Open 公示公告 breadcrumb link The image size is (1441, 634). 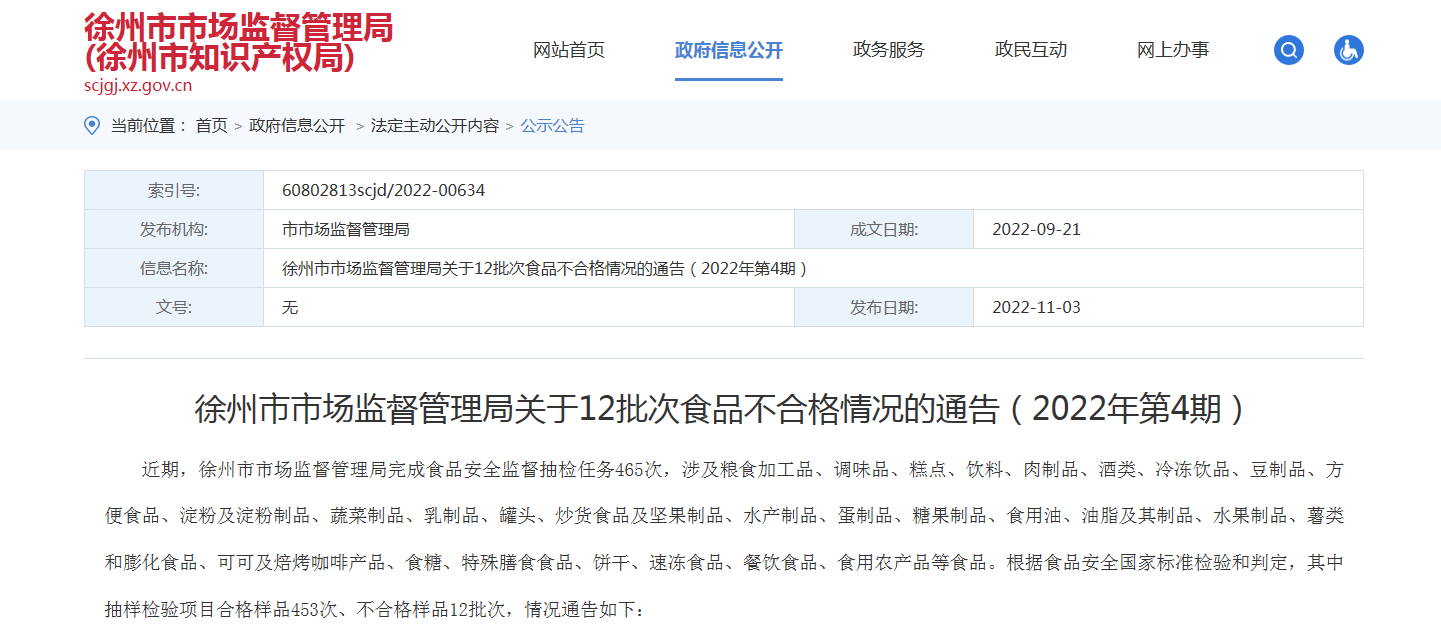point(552,126)
